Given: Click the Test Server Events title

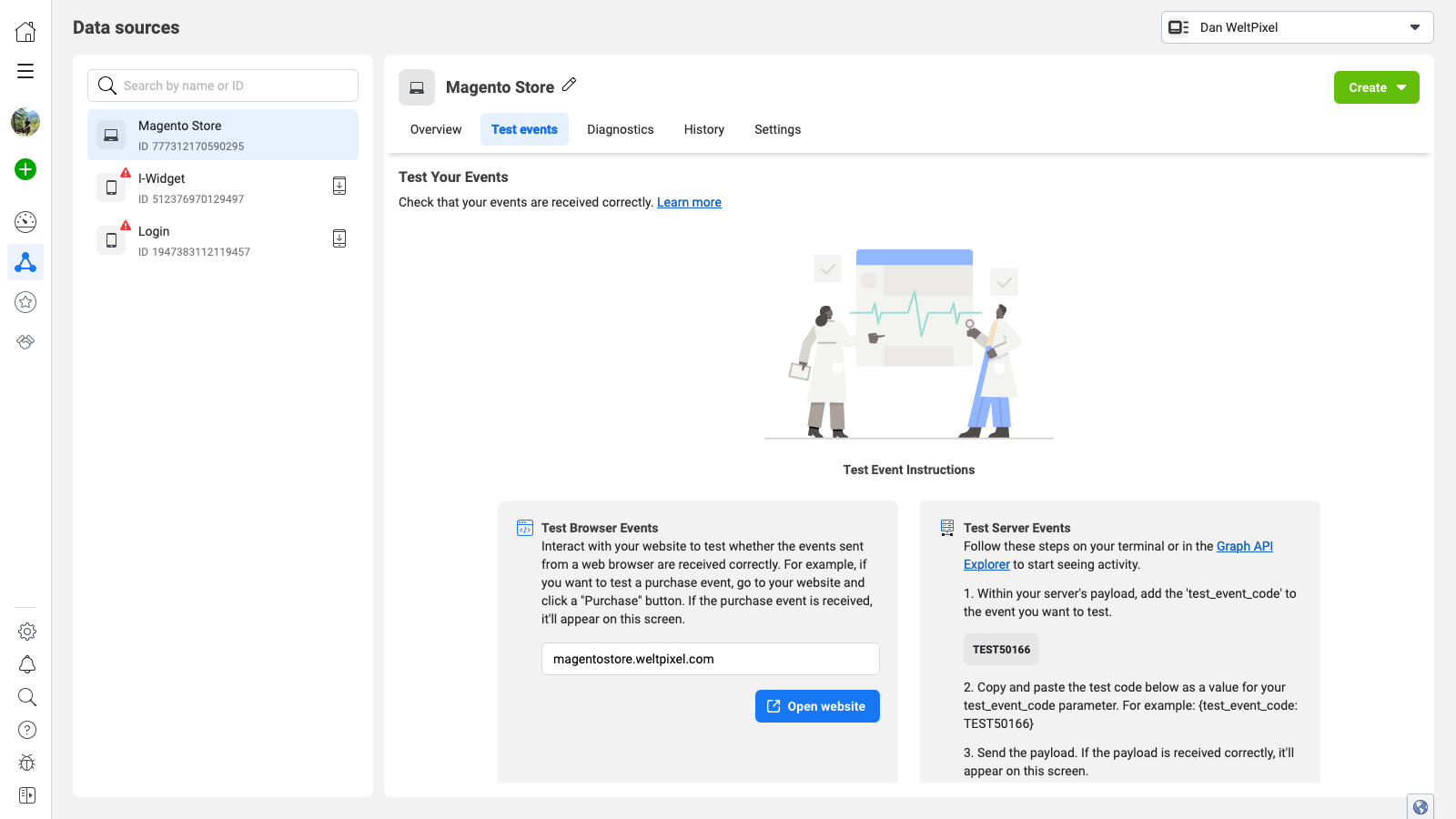Looking at the screenshot, I should point(1017,528).
